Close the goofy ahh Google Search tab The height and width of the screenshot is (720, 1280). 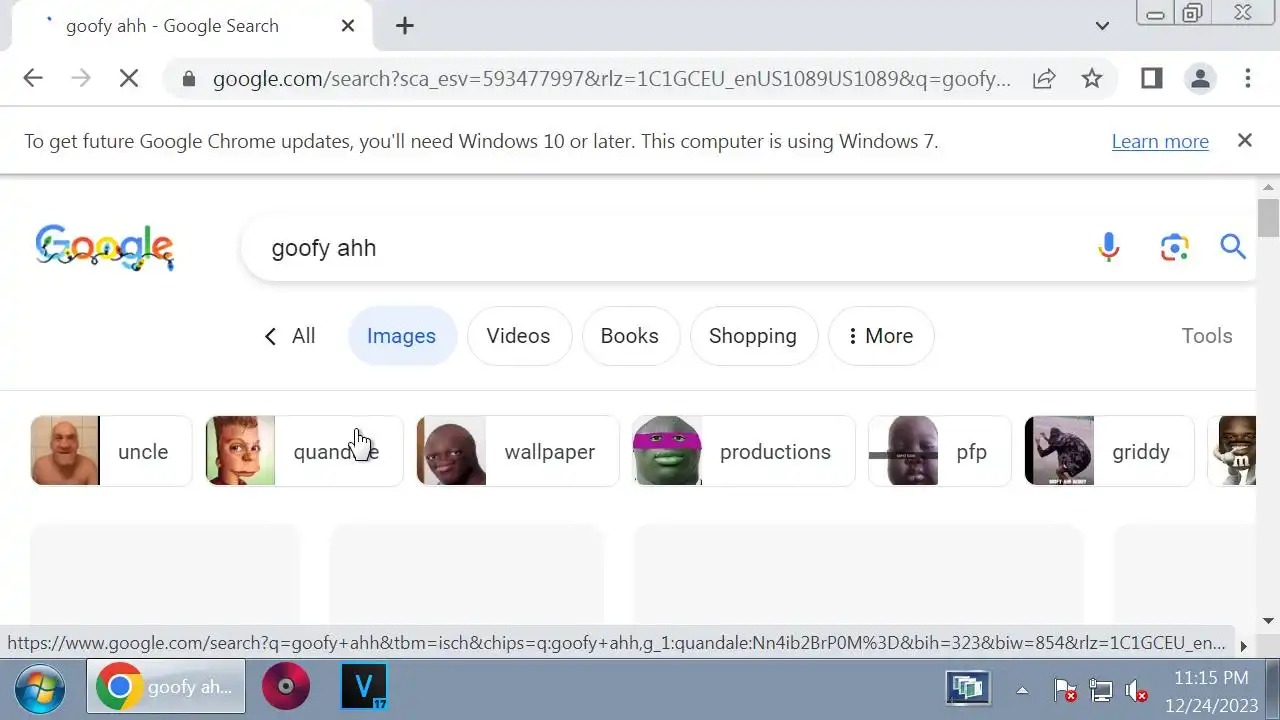coord(348,26)
